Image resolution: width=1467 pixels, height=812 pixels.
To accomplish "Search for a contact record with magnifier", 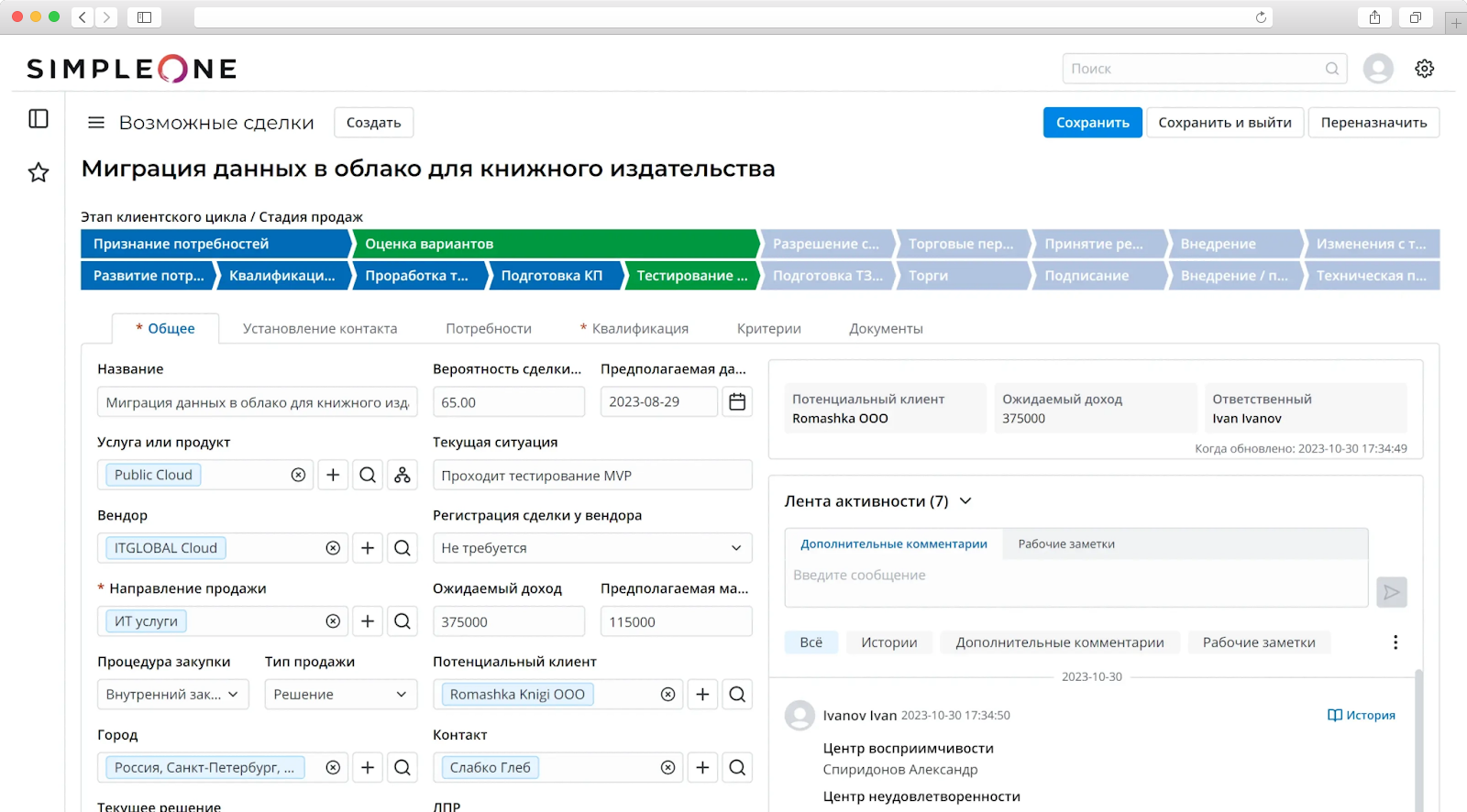I will [737, 767].
